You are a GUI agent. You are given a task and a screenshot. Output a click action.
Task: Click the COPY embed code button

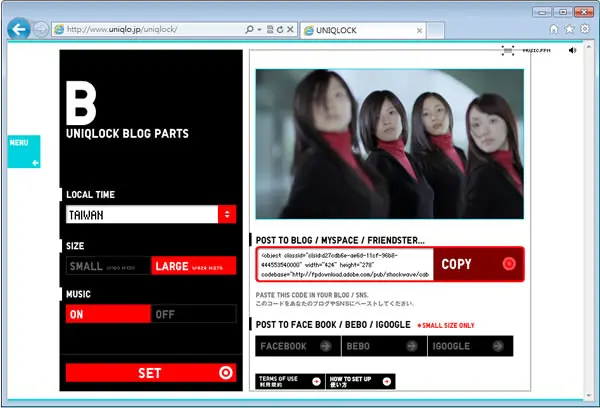pyautogui.click(x=478, y=264)
